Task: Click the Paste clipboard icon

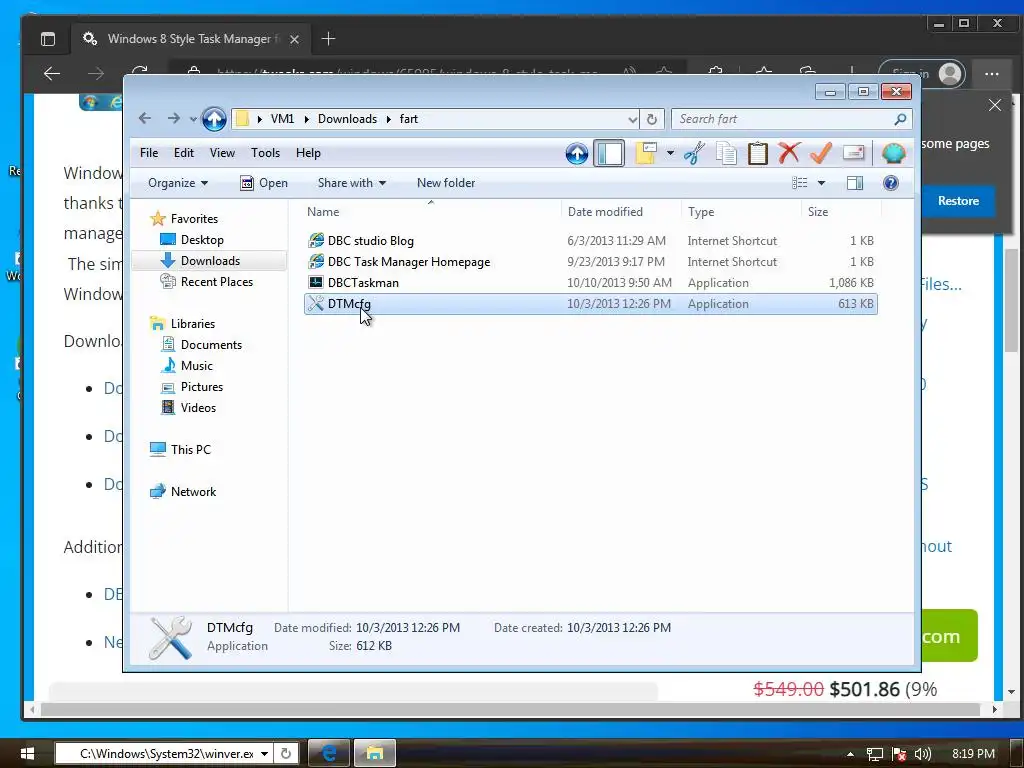Action: tap(758, 153)
